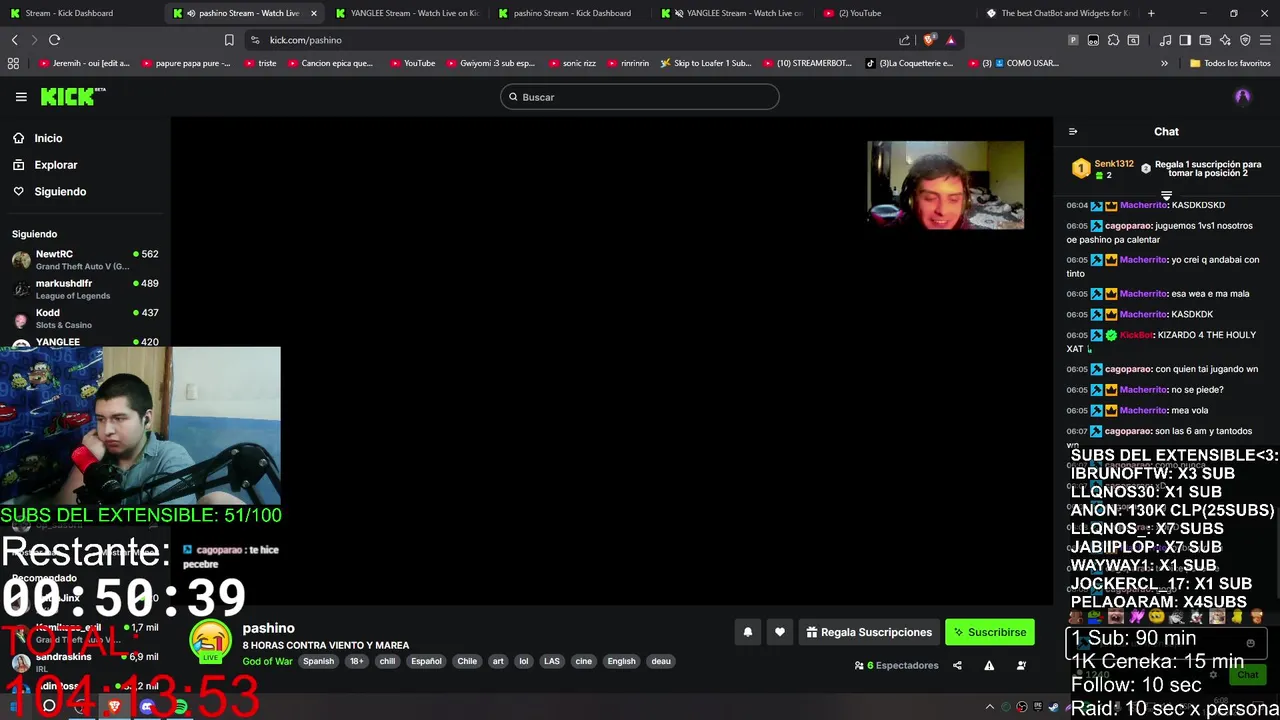Mute the pashino Stream tab audio icon

(191, 13)
